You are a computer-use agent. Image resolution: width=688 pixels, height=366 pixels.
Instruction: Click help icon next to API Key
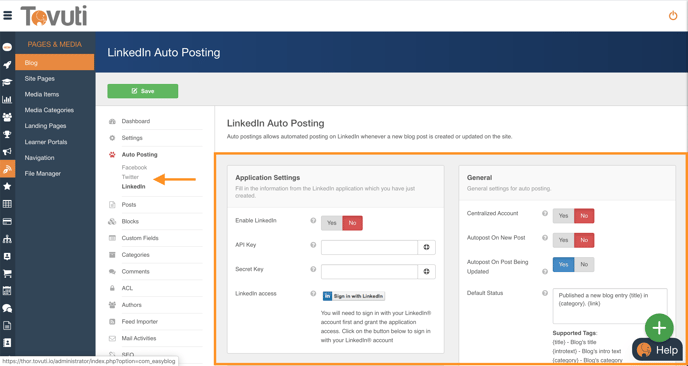click(313, 245)
